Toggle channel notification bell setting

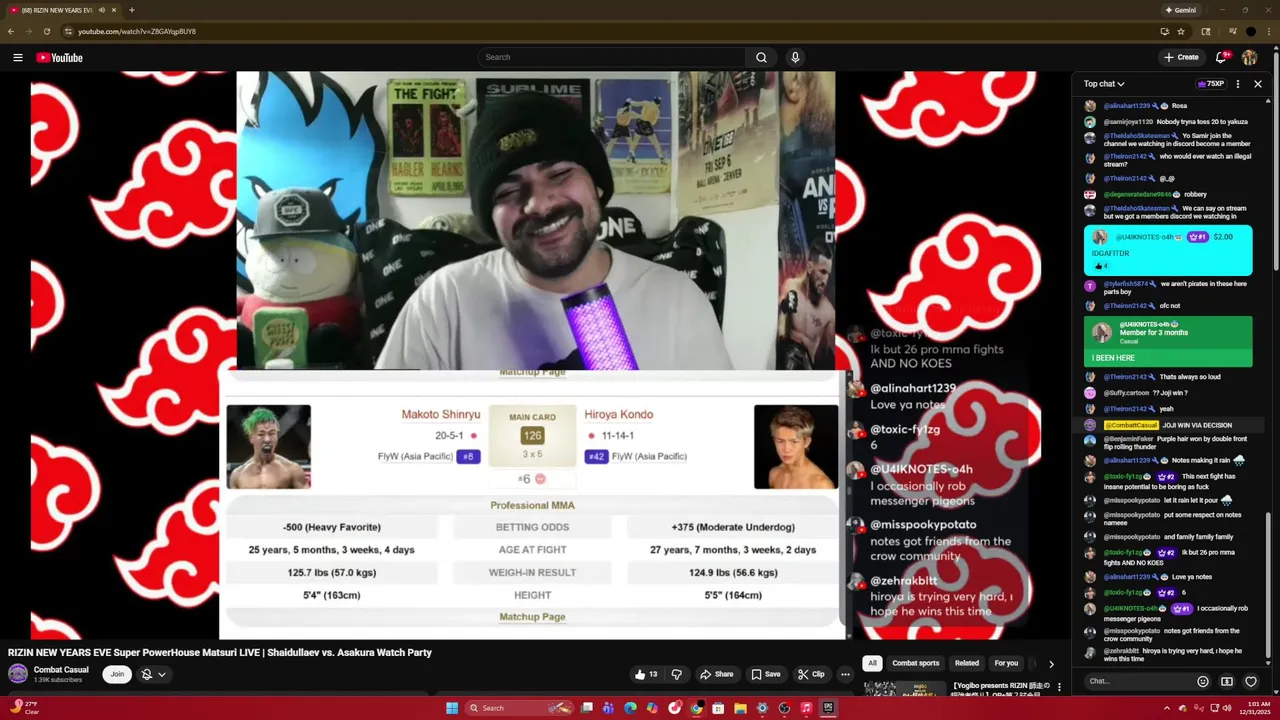pos(152,674)
